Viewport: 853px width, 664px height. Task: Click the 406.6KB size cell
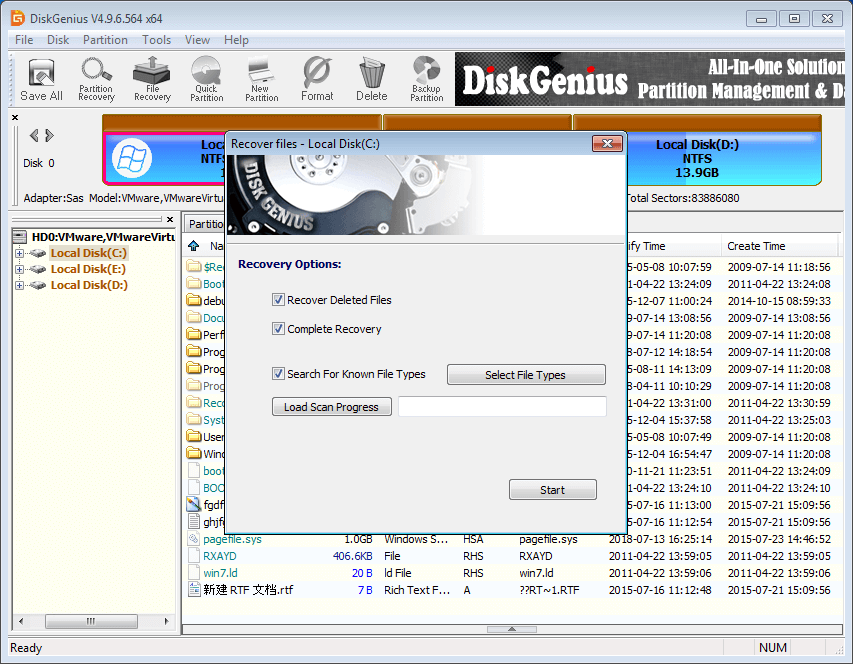point(353,556)
